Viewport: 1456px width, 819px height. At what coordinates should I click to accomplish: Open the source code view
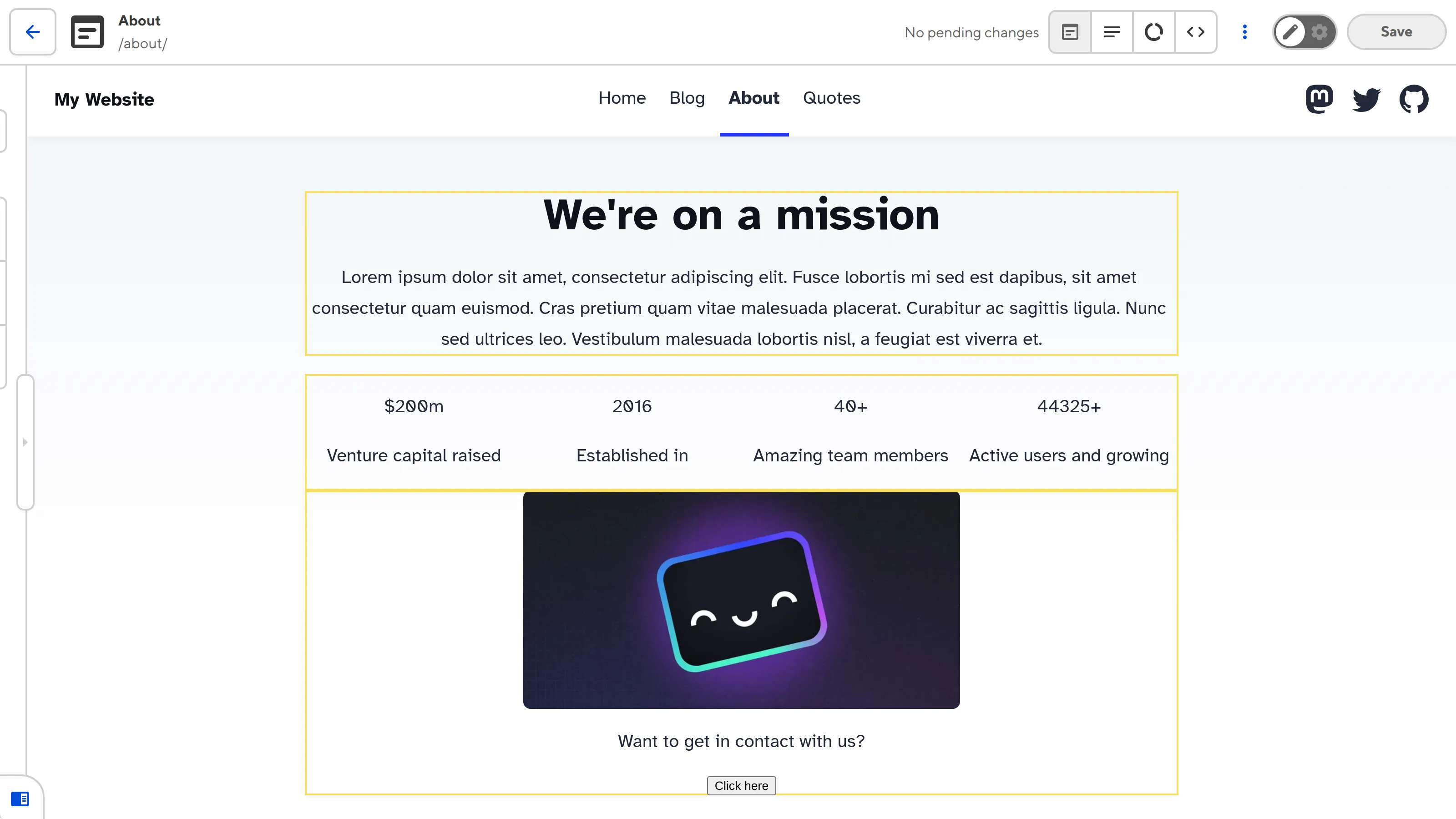1195,32
